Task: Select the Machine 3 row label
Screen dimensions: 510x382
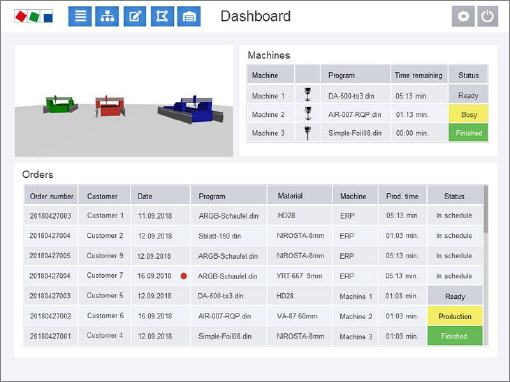Action: tap(268, 133)
